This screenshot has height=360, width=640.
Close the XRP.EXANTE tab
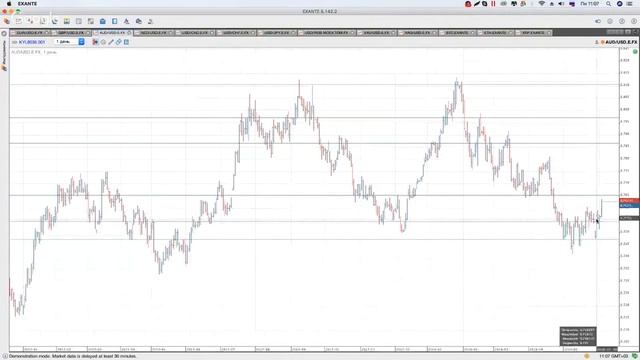[549, 33]
